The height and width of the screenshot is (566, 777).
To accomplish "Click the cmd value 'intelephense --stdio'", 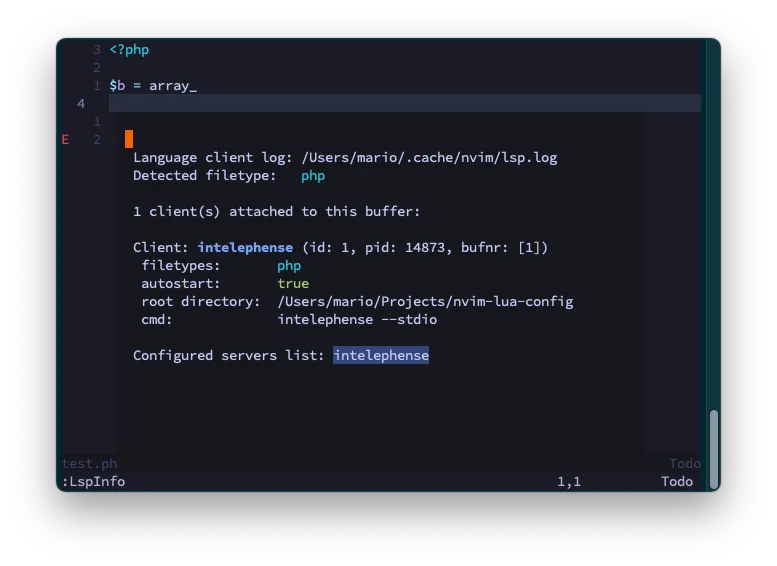I will [x=357, y=320].
